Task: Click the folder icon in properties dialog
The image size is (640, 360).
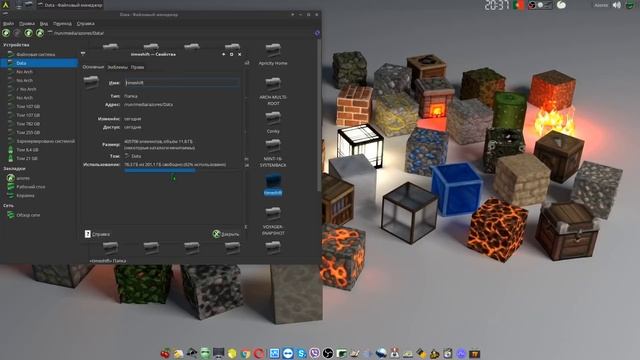Action: click(x=91, y=82)
